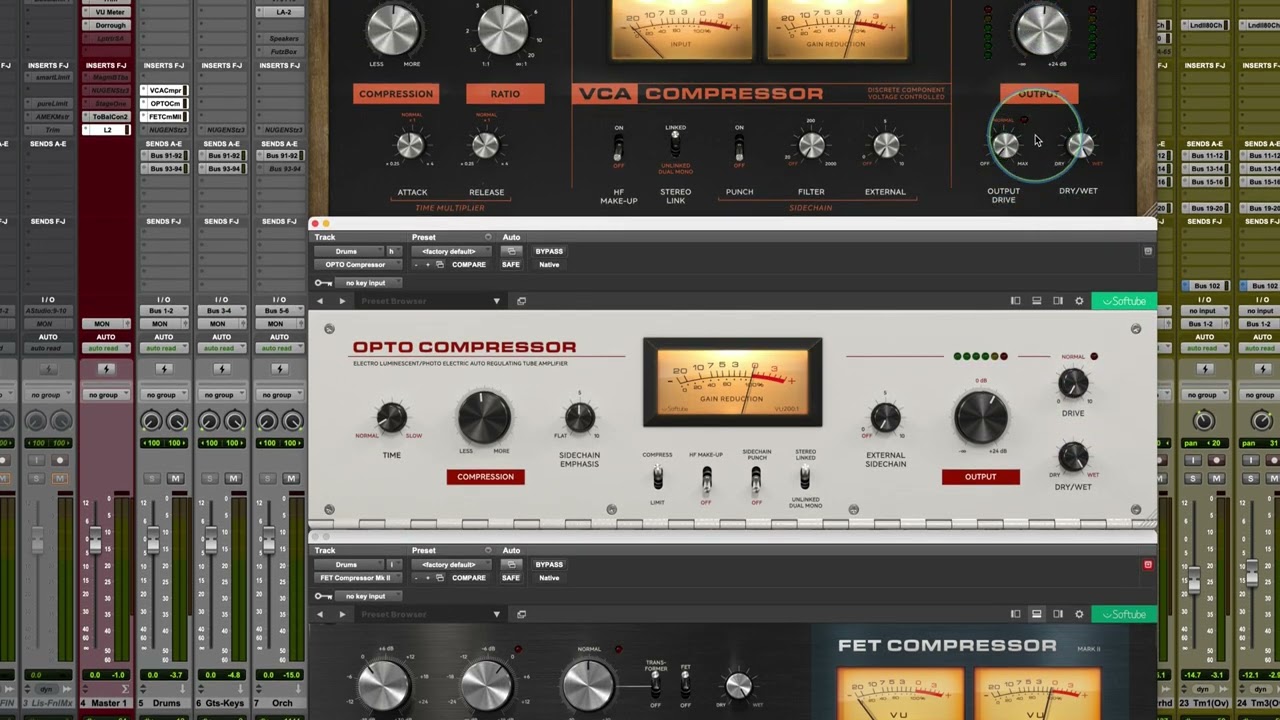Click red target icon in FET Compressor window
This screenshot has height=720, width=1280.
[1148, 565]
